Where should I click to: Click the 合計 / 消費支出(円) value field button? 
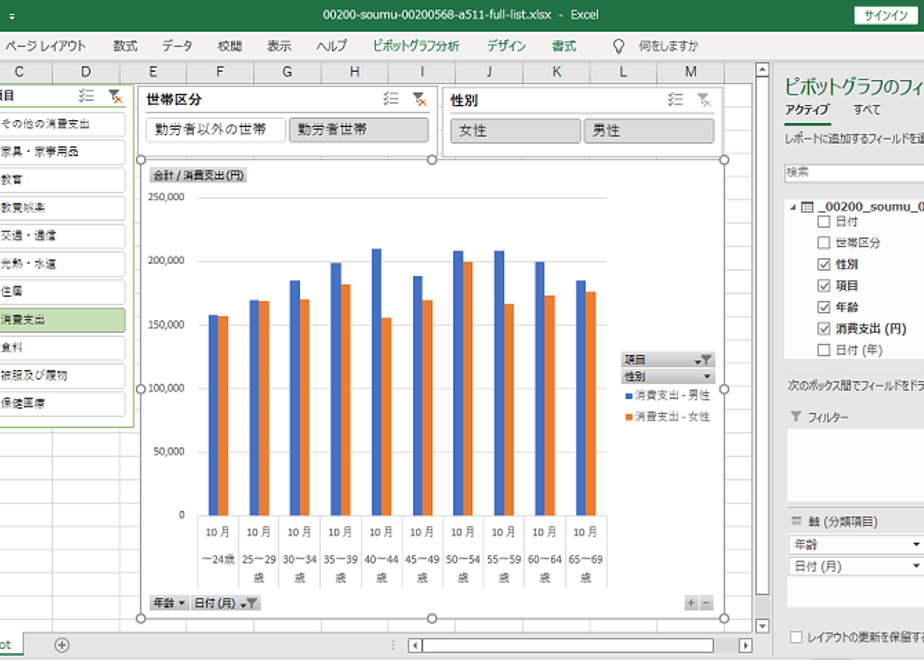(199, 175)
